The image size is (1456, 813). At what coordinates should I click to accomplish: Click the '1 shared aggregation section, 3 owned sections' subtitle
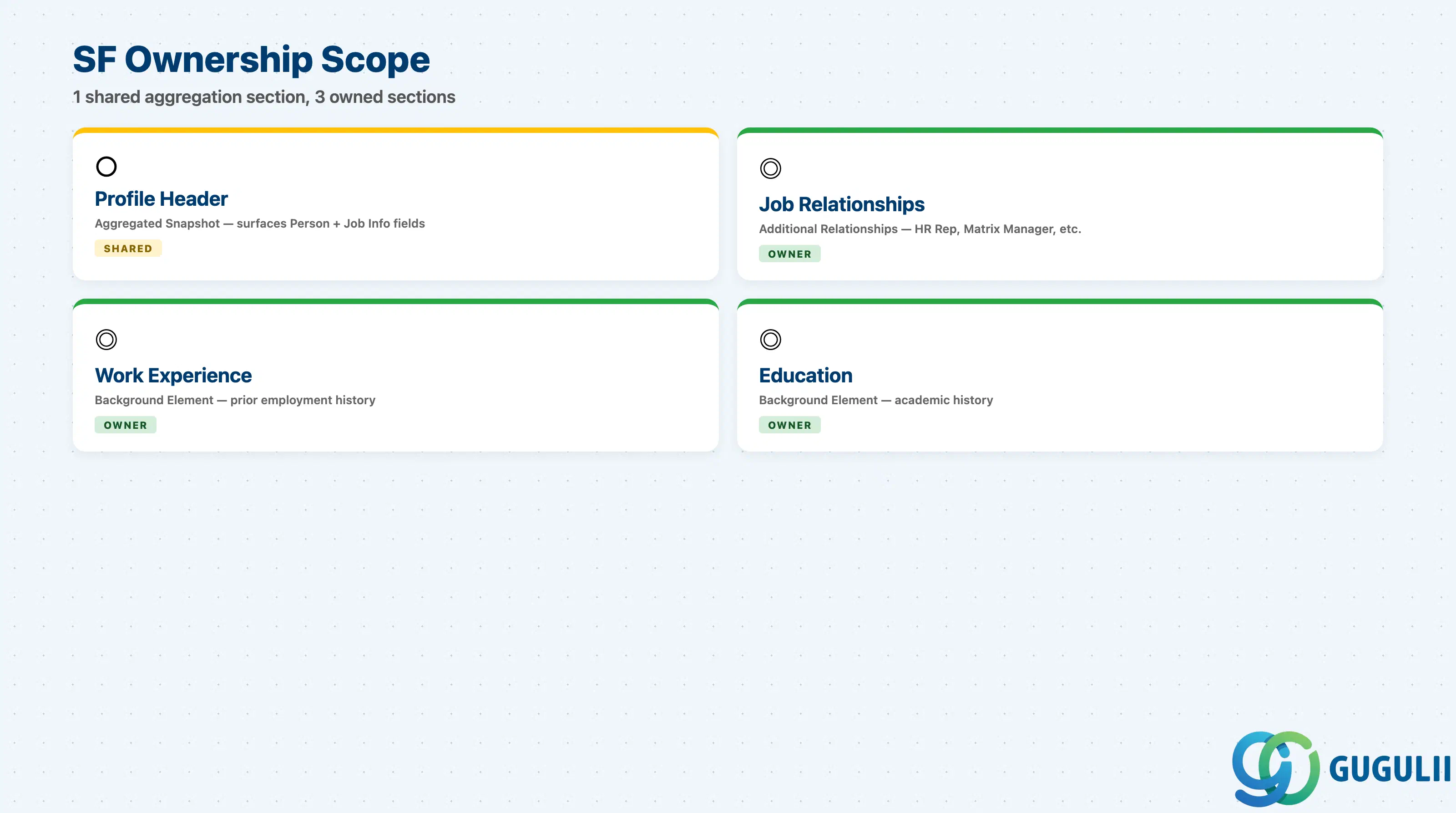point(264,97)
